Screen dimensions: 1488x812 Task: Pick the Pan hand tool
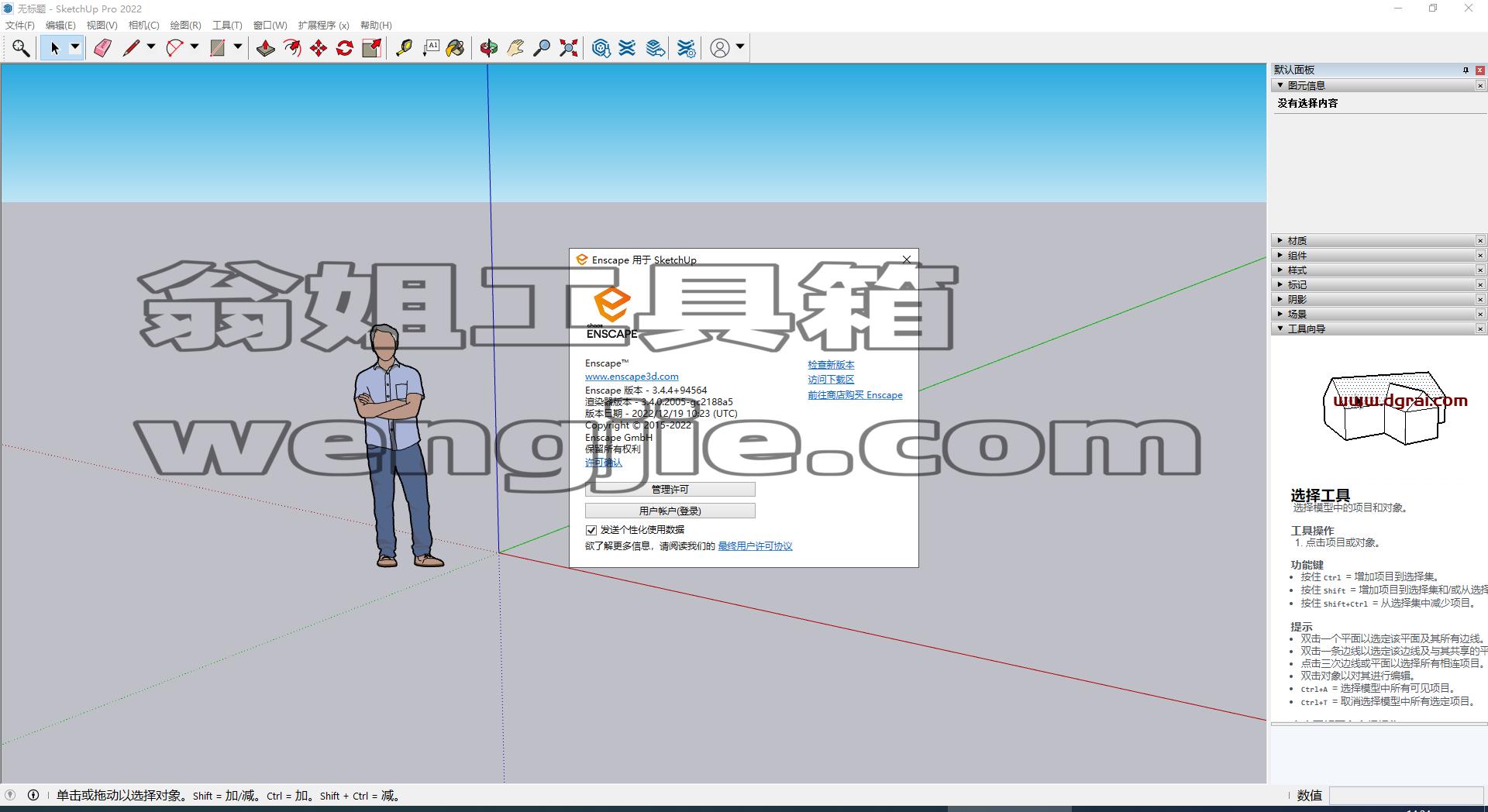pos(515,48)
